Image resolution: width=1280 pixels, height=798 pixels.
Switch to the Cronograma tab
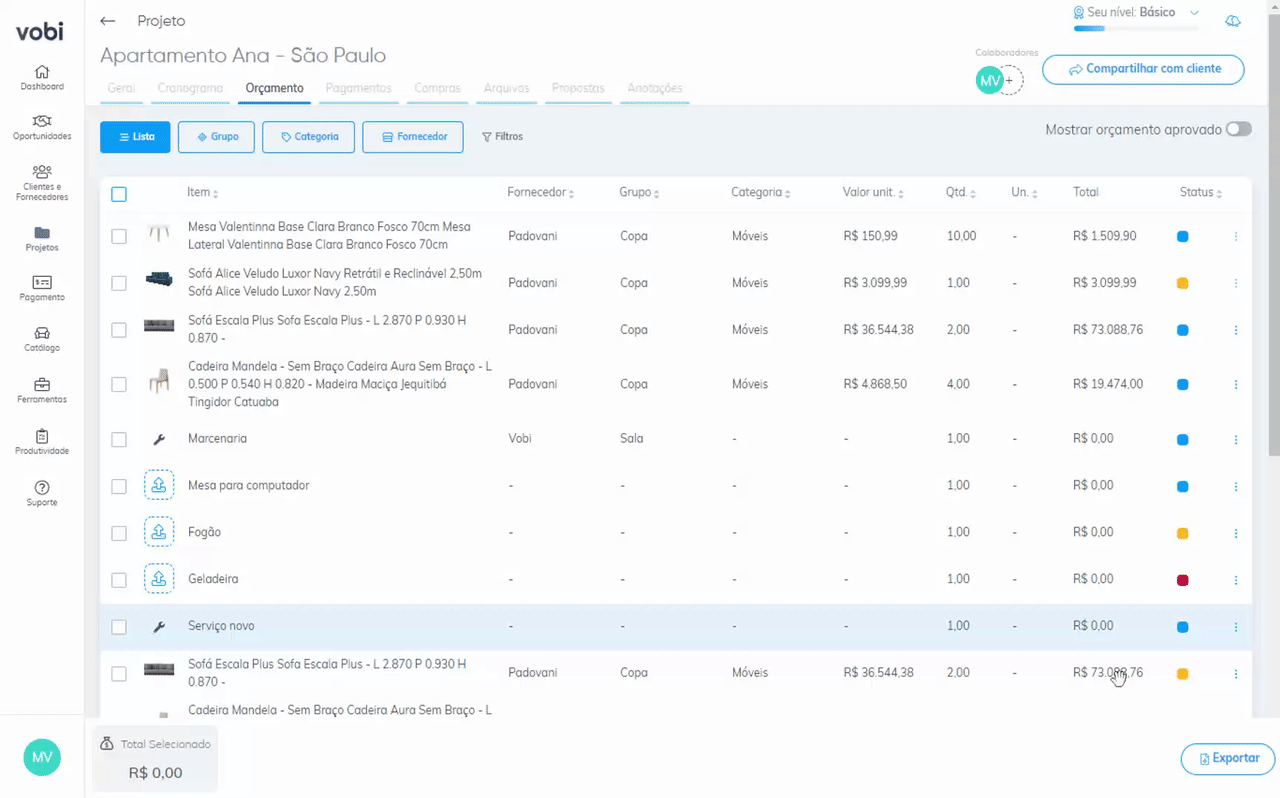coord(190,88)
